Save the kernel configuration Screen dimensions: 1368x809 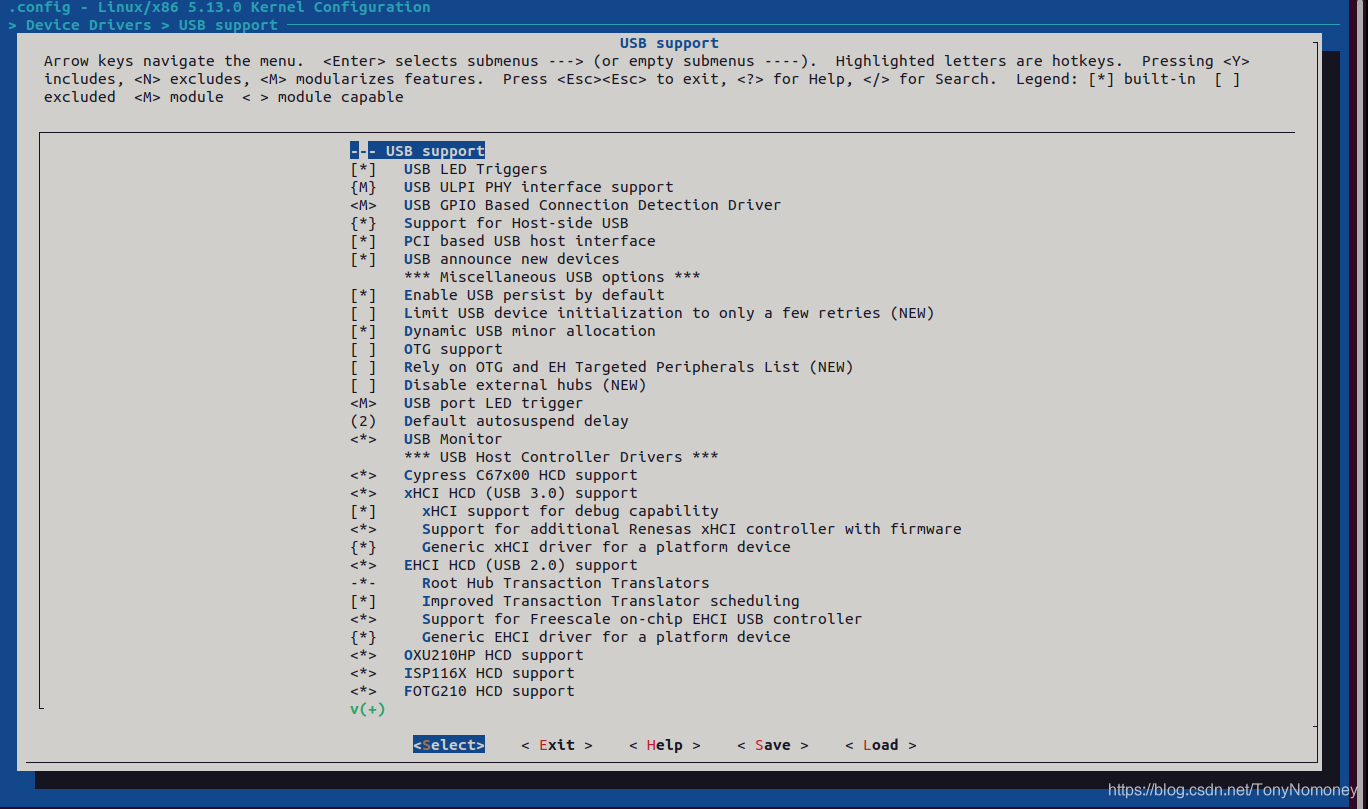tap(771, 744)
